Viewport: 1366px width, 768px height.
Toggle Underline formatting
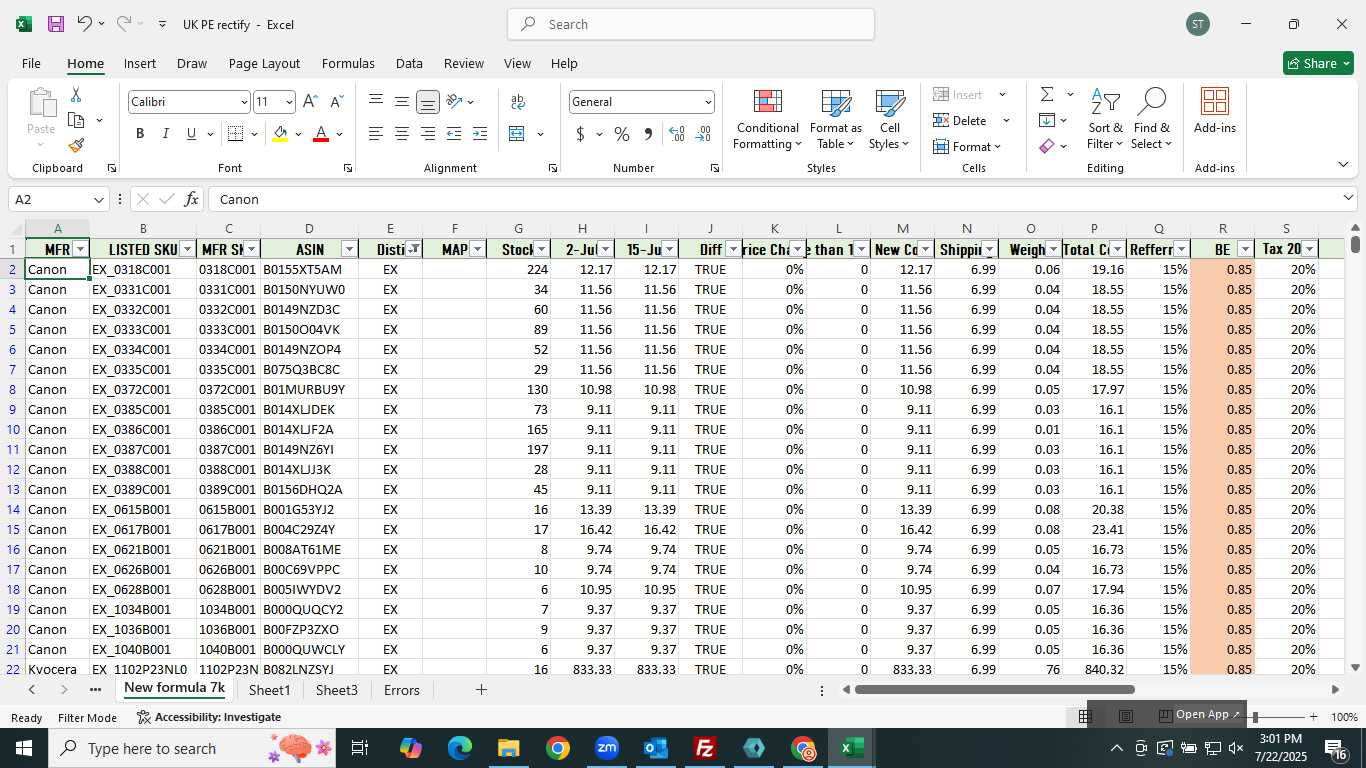click(x=191, y=134)
